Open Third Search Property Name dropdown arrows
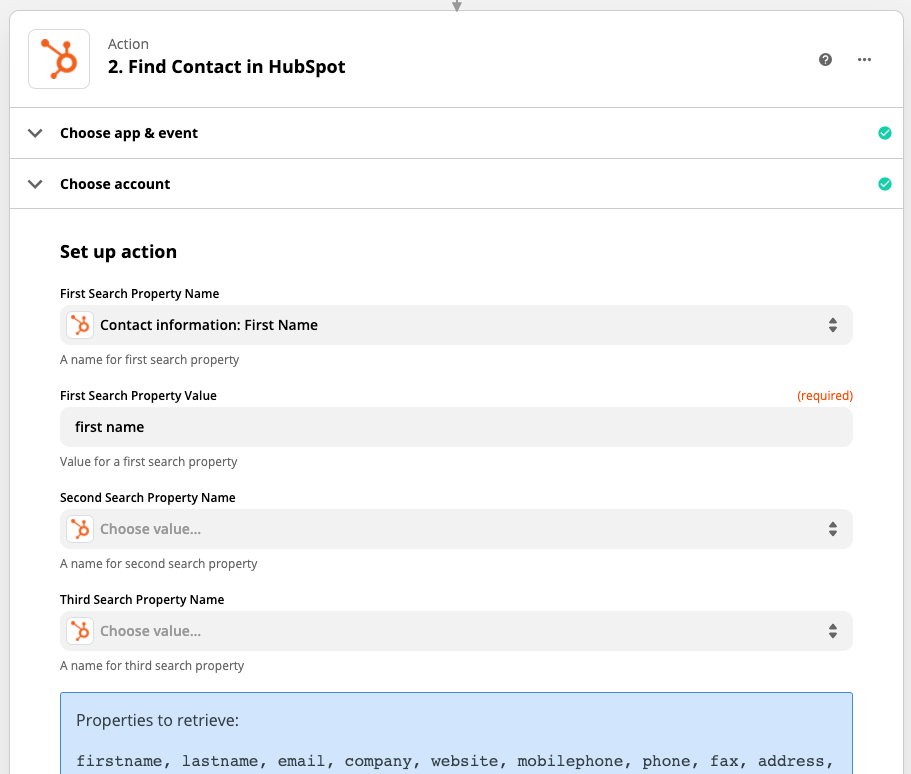Screen dimensions: 911x774 (x=833, y=631)
